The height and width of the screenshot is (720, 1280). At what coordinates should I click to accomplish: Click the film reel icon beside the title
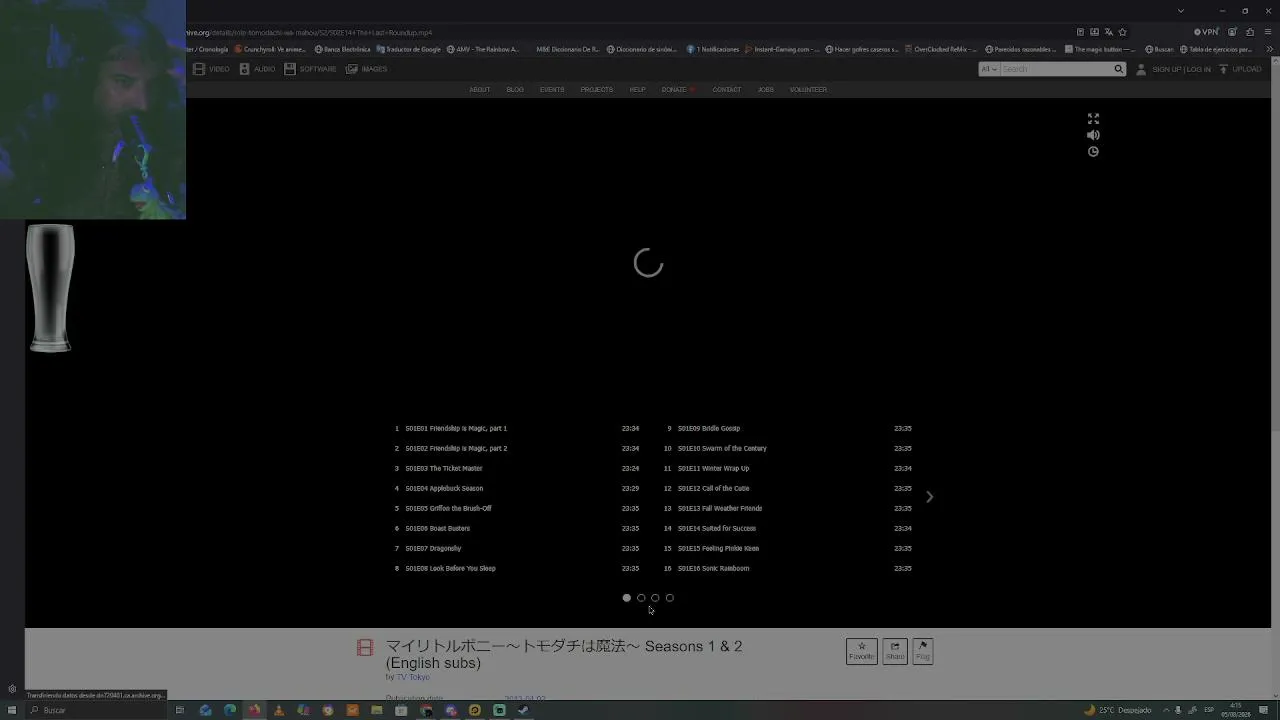pos(365,648)
